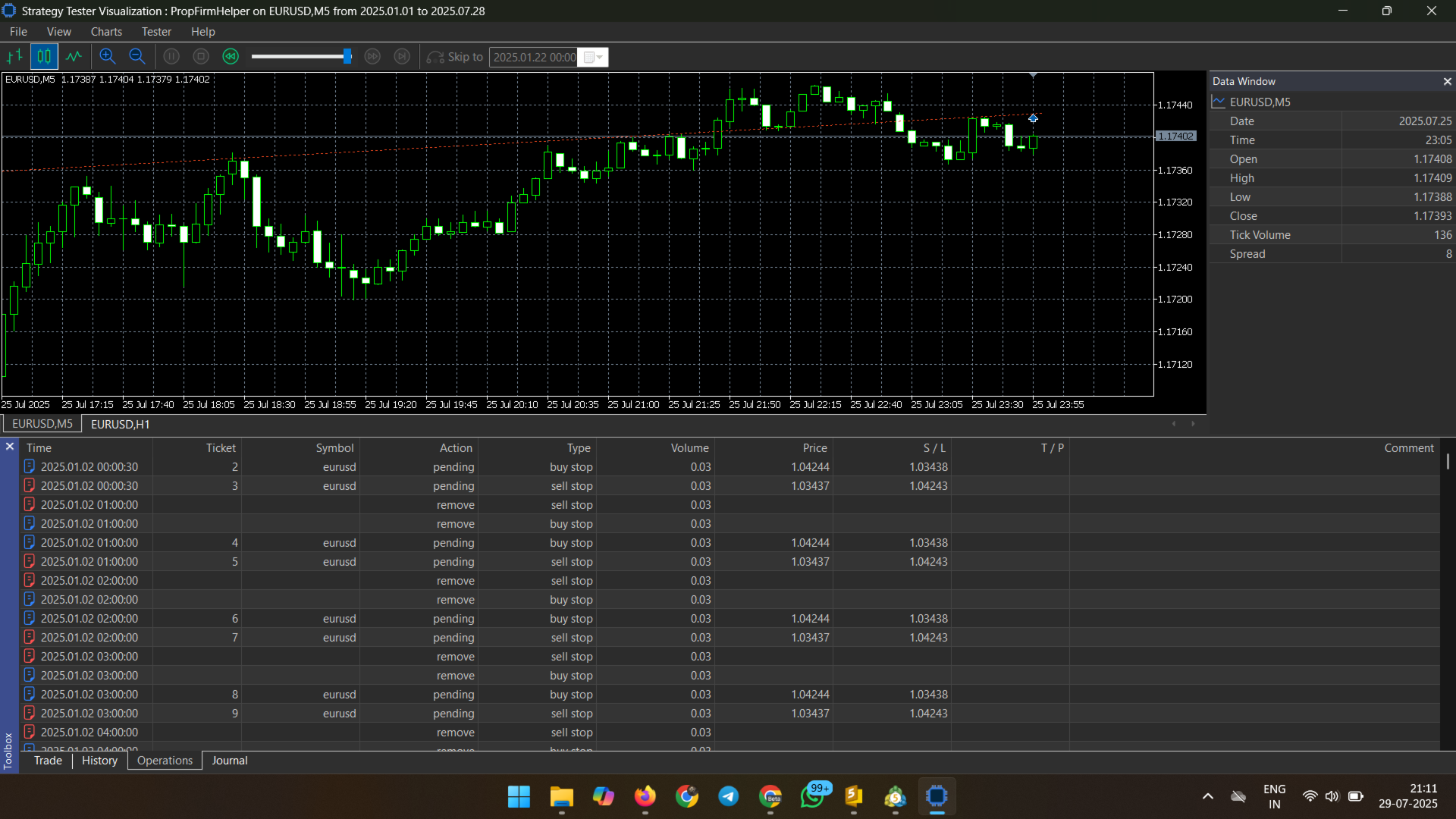Zoom out on the chart
The image size is (1456, 819).
click(137, 56)
